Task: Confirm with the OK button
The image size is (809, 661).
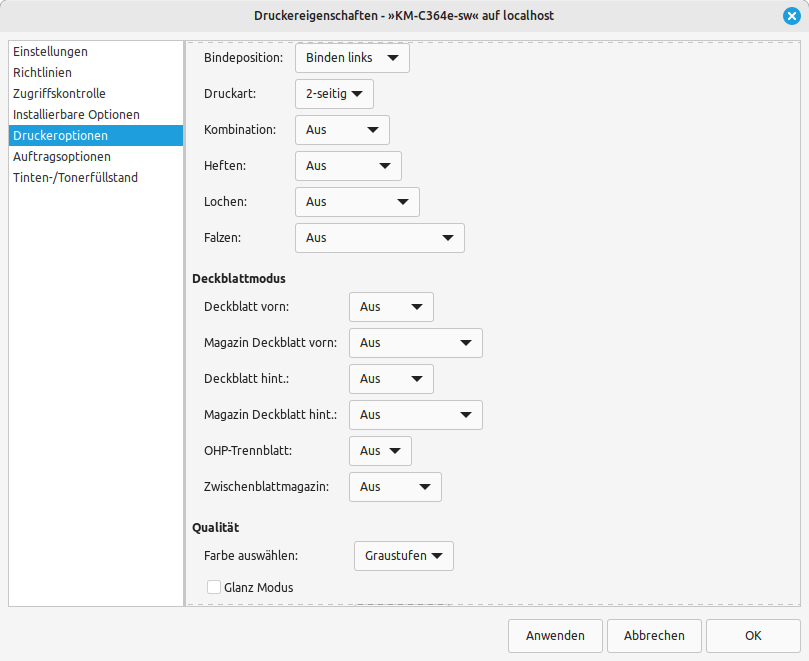Action: coord(753,636)
